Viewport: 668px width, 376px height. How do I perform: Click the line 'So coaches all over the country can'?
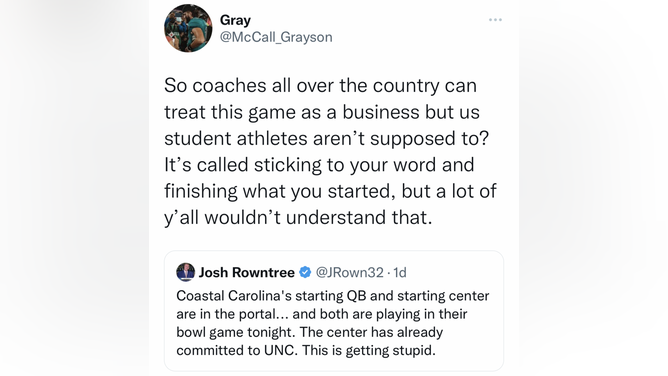tap(320, 86)
